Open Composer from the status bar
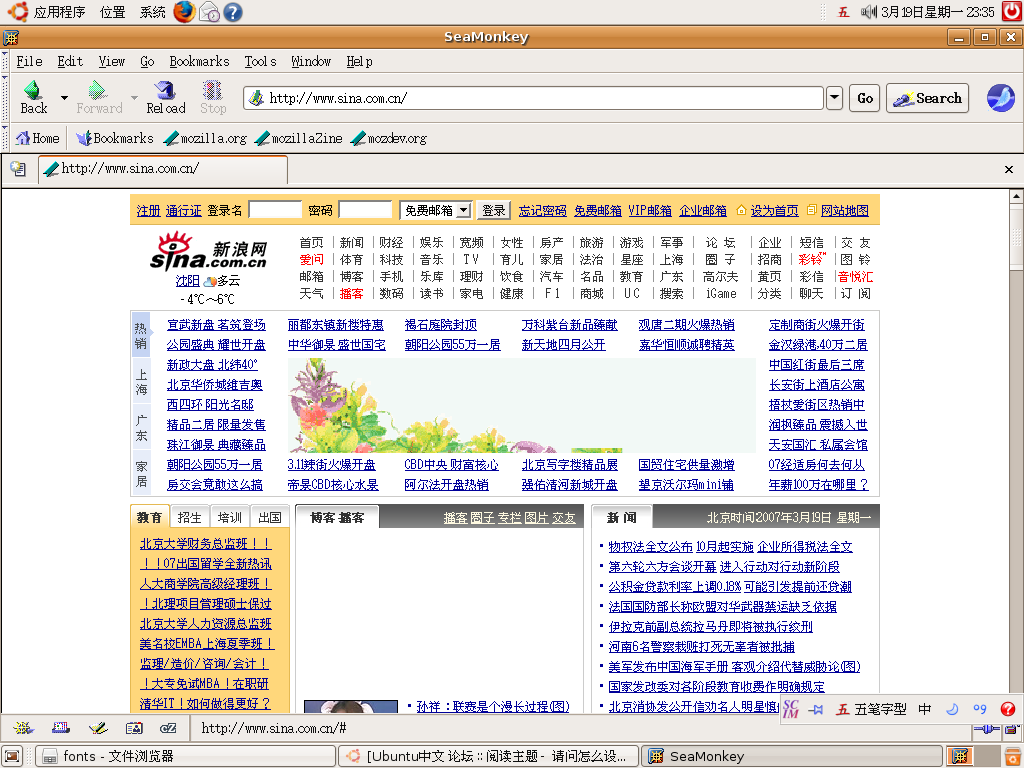Viewport: 1024px width, 768px height. pyautogui.click(x=98, y=728)
